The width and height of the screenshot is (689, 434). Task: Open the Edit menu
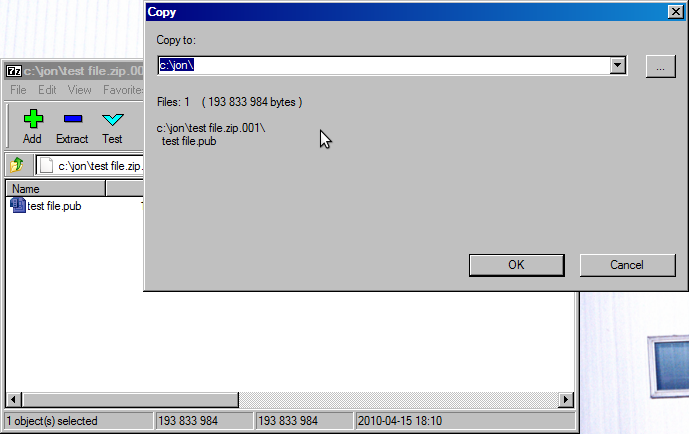[x=47, y=90]
